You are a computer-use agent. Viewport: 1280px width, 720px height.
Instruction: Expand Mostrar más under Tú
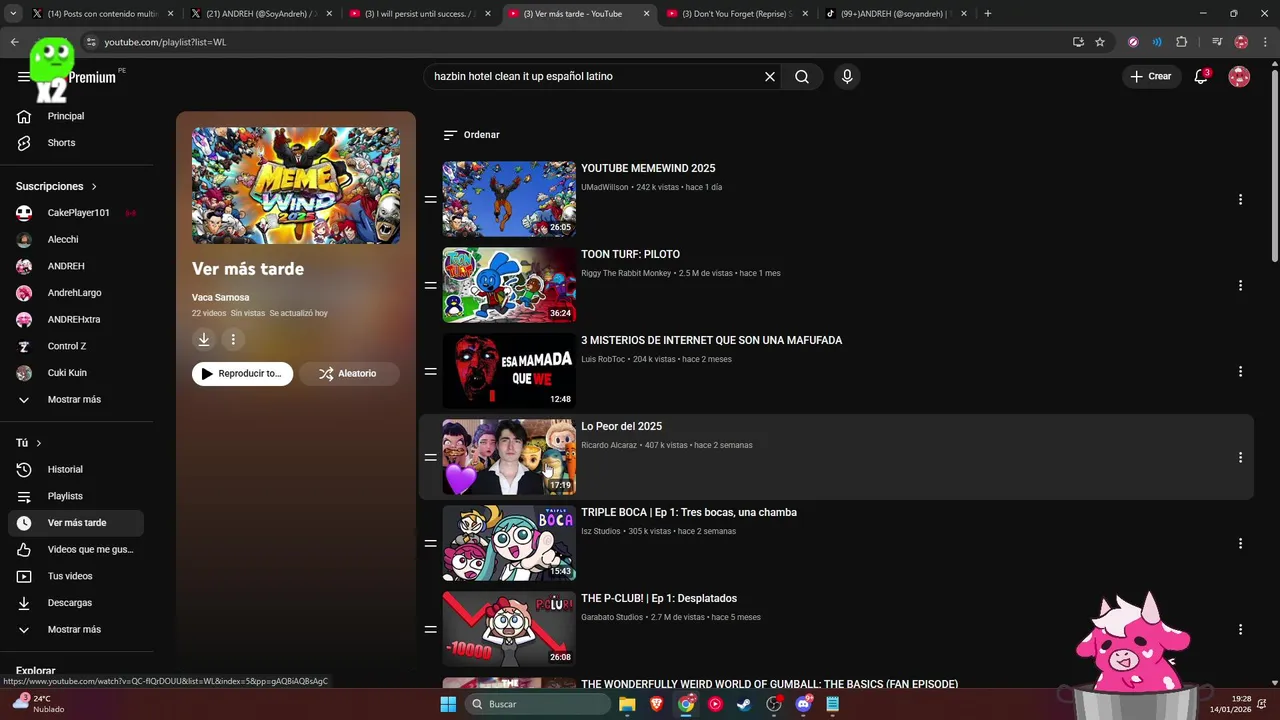click(x=76, y=630)
